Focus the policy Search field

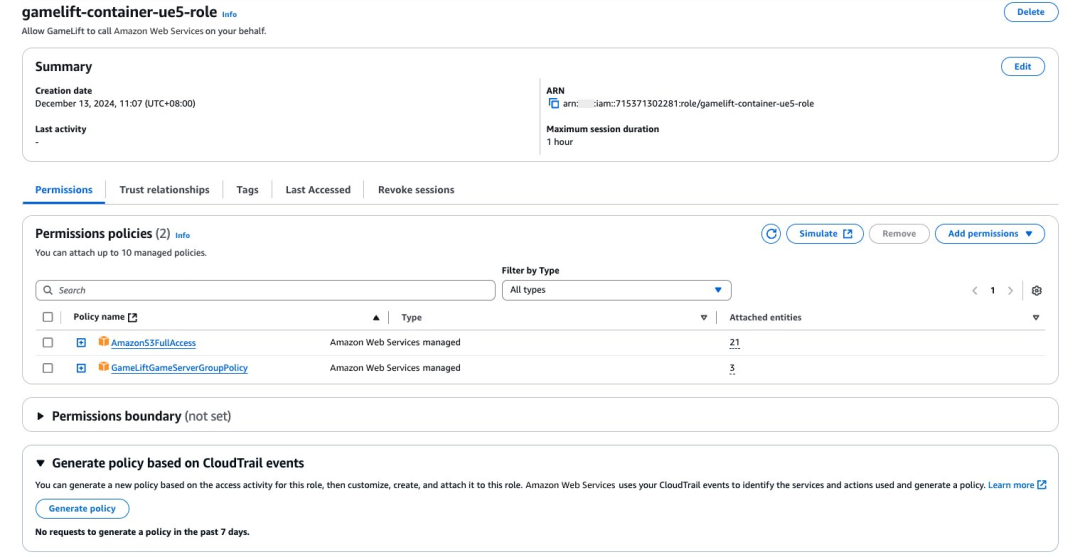(265, 291)
